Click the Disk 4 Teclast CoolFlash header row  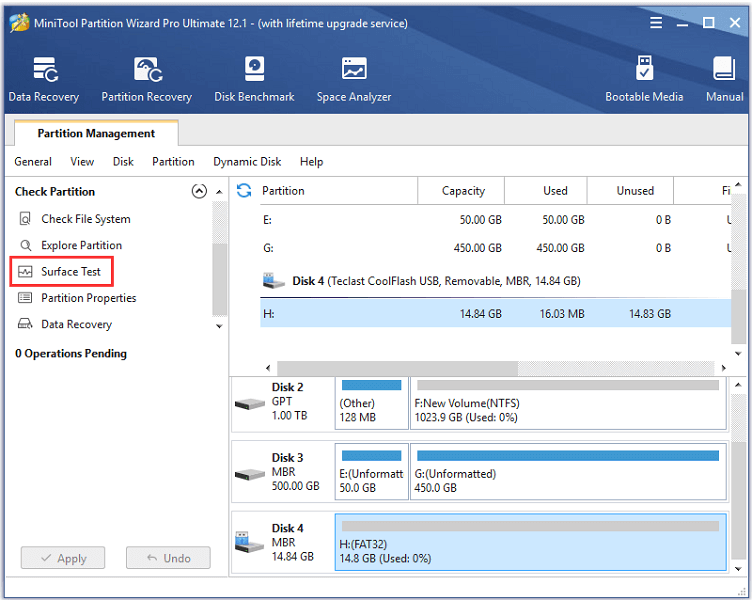tap(495, 281)
